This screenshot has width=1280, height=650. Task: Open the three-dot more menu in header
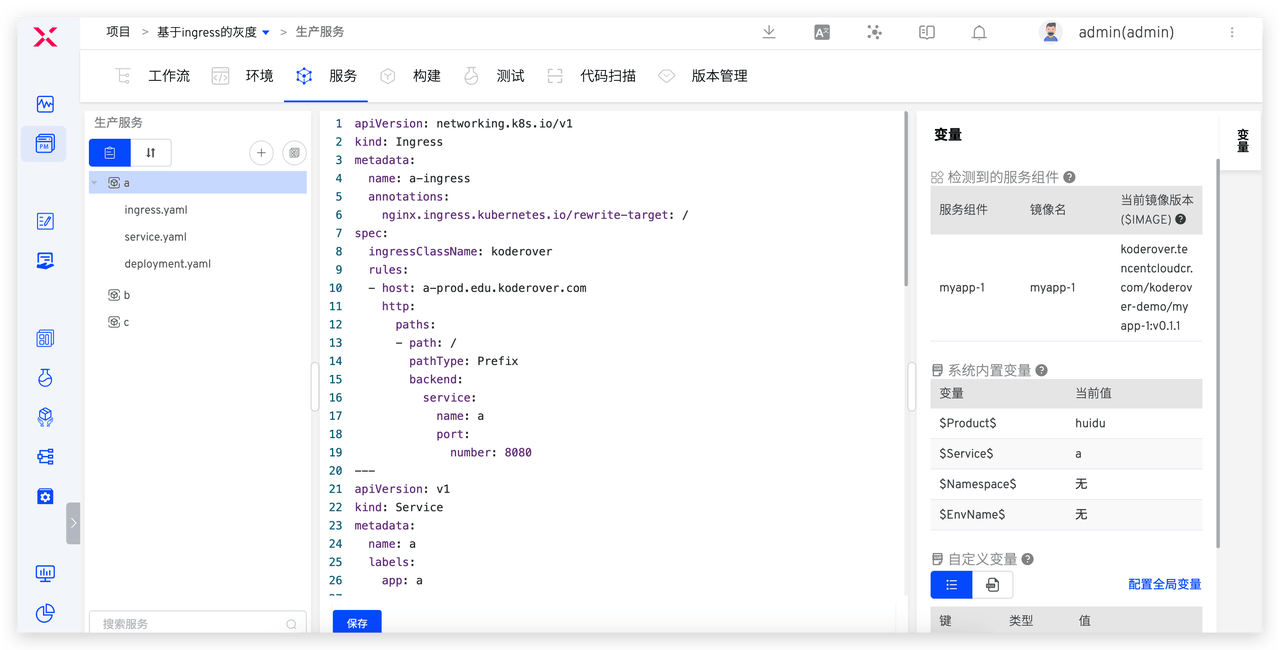click(1232, 32)
